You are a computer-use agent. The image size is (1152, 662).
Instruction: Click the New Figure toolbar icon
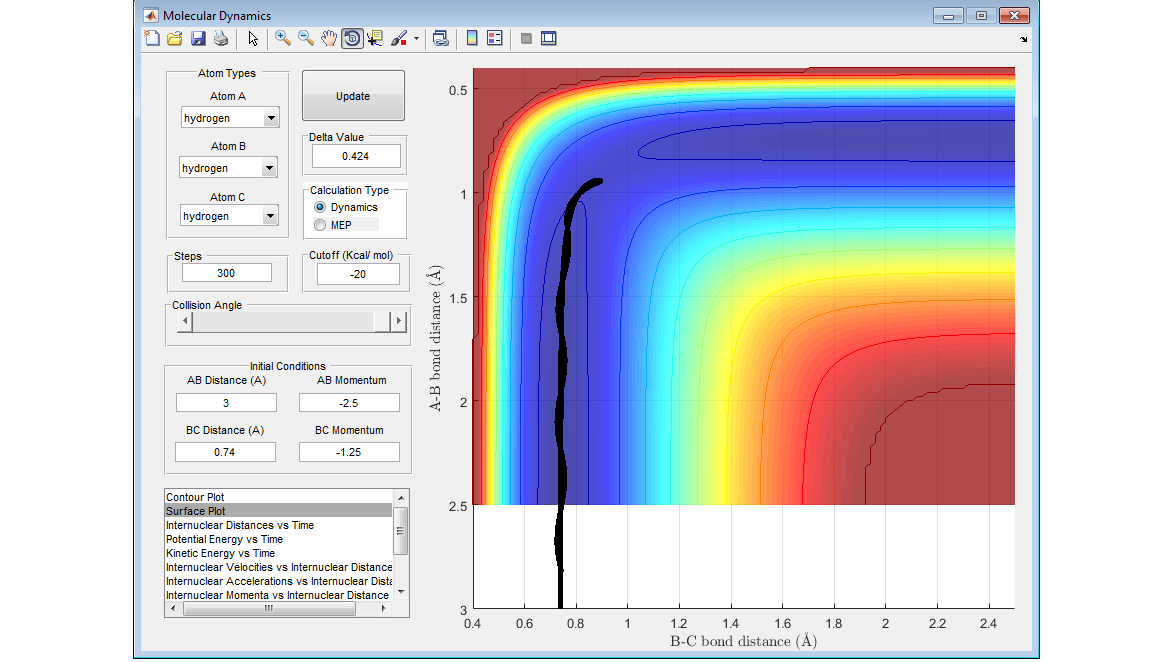(x=152, y=39)
